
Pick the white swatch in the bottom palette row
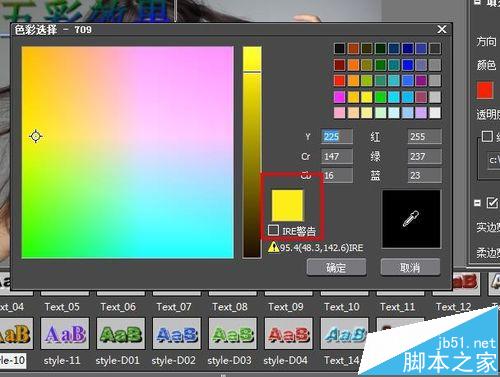pos(435,113)
